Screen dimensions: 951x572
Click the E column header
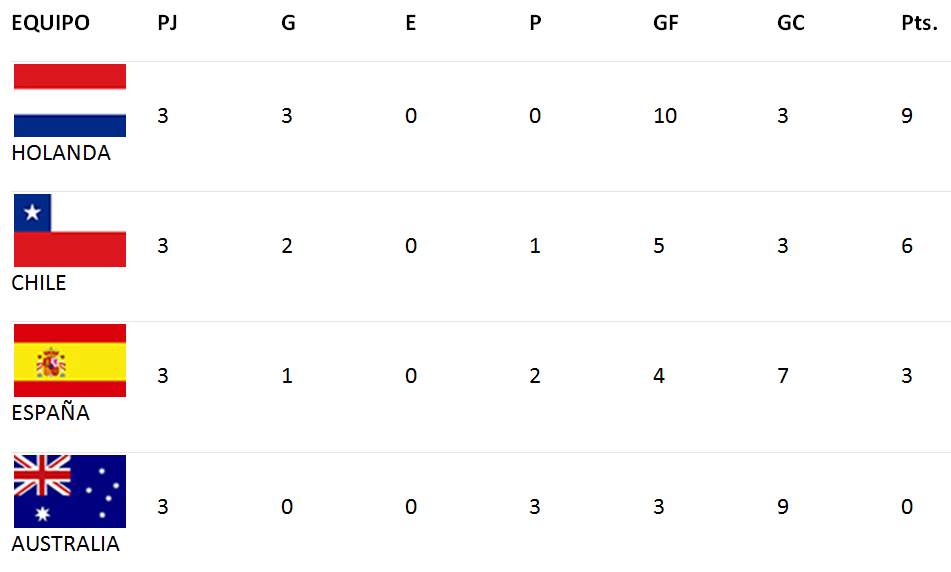(x=411, y=23)
